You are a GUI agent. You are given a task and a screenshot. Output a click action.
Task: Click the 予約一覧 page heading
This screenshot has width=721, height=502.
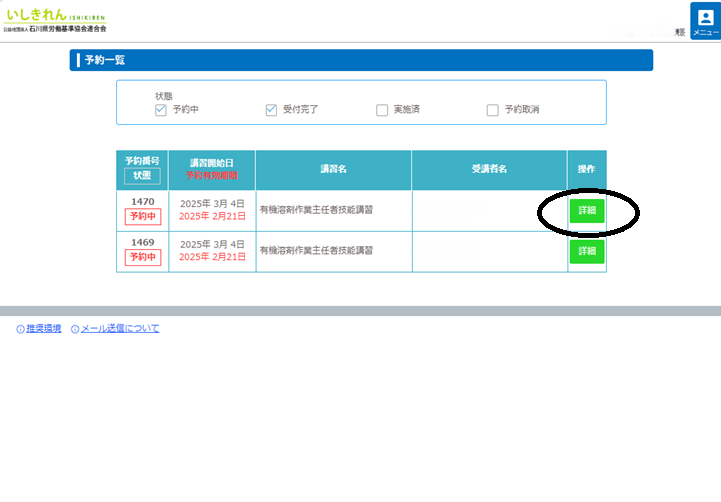pos(105,60)
